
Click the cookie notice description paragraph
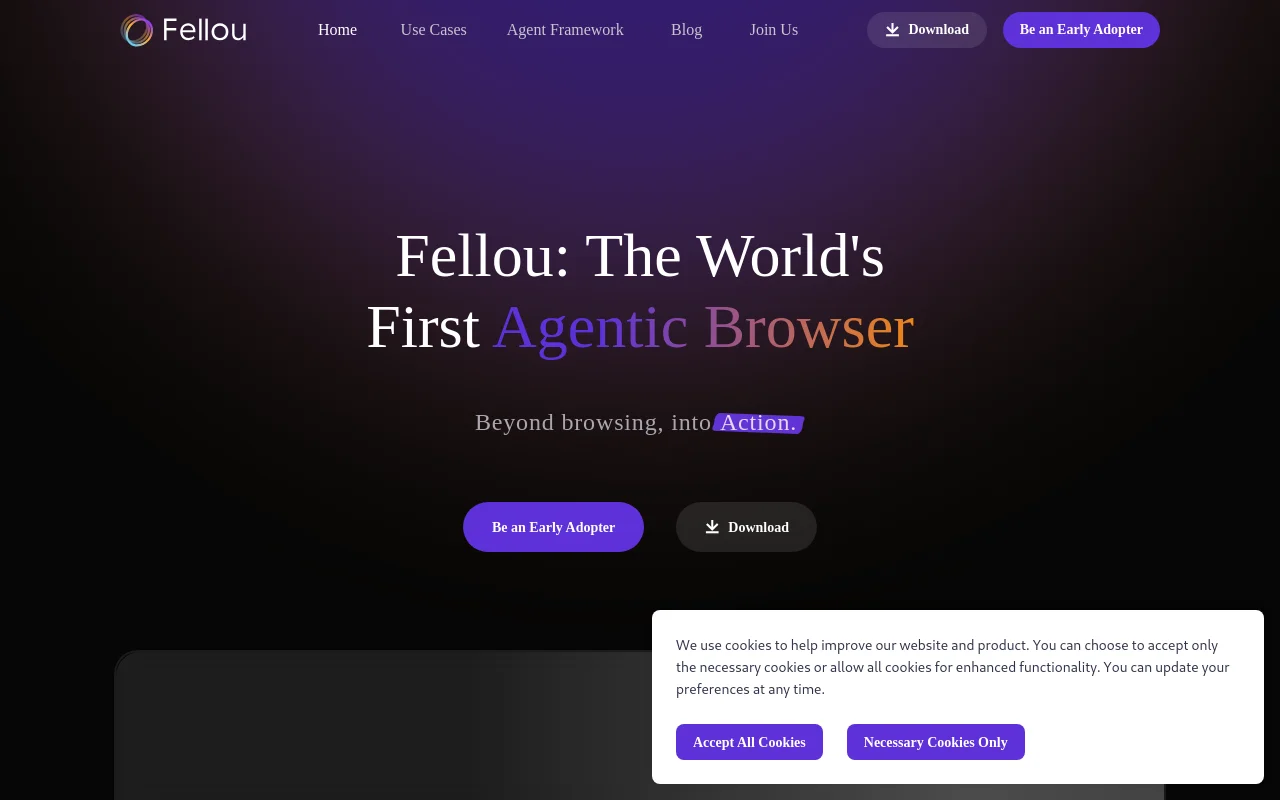pyautogui.click(x=953, y=667)
